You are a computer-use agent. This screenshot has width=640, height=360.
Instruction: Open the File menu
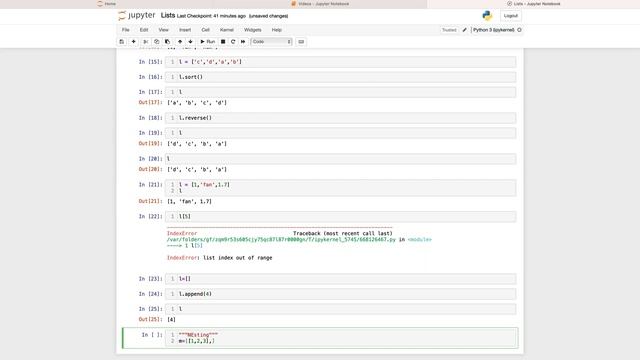126,30
